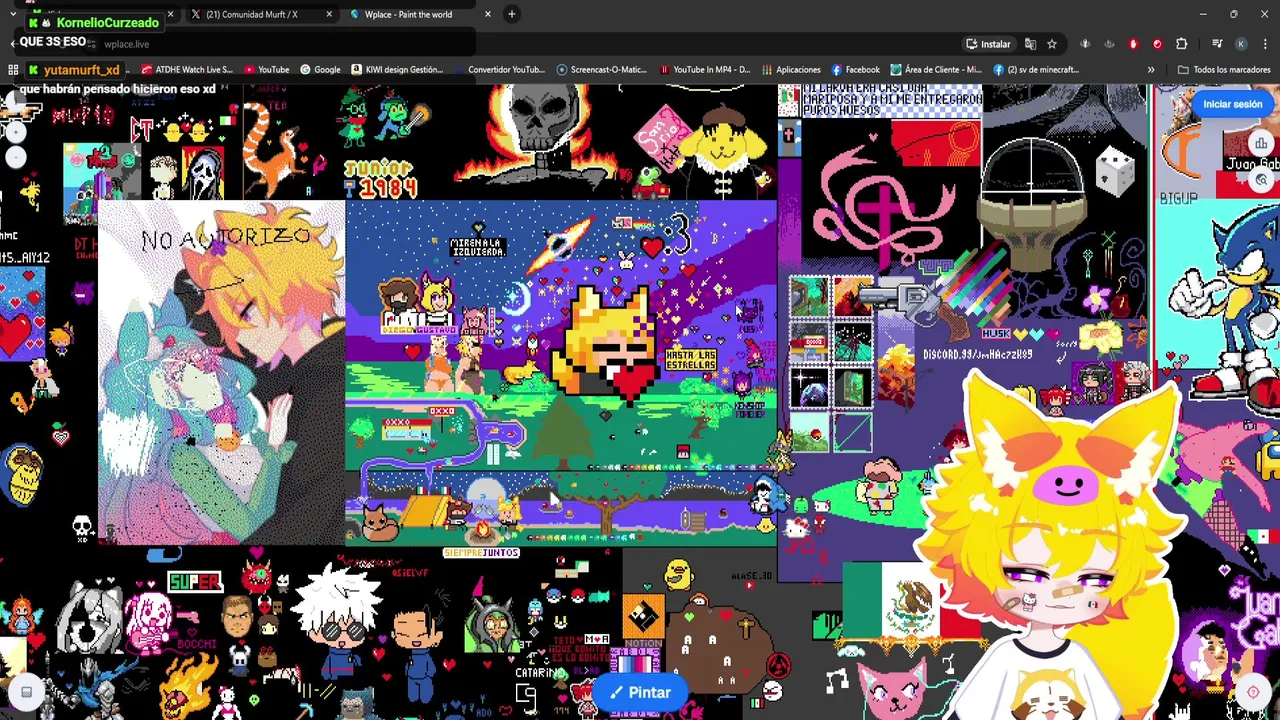The height and width of the screenshot is (720, 1280).
Task: Click the first red extension icon
Action: [x=1133, y=44]
